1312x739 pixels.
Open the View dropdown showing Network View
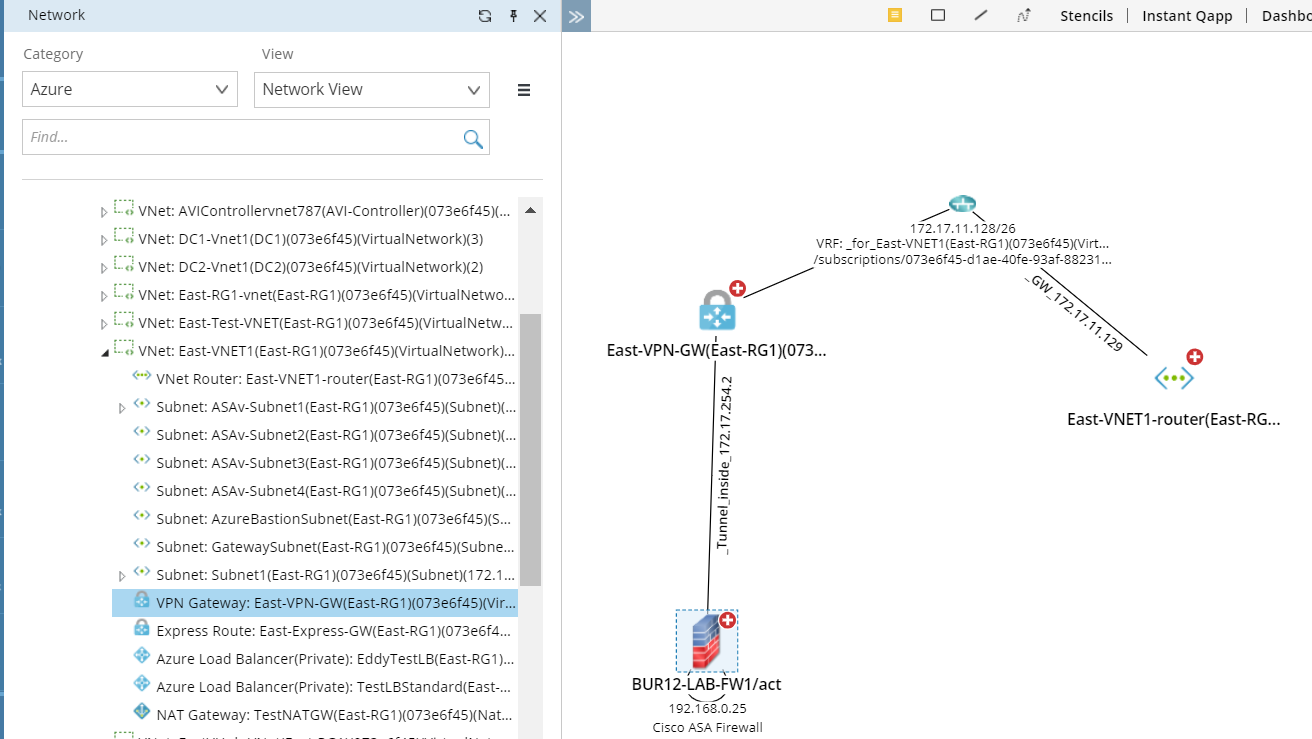(371, 89)
